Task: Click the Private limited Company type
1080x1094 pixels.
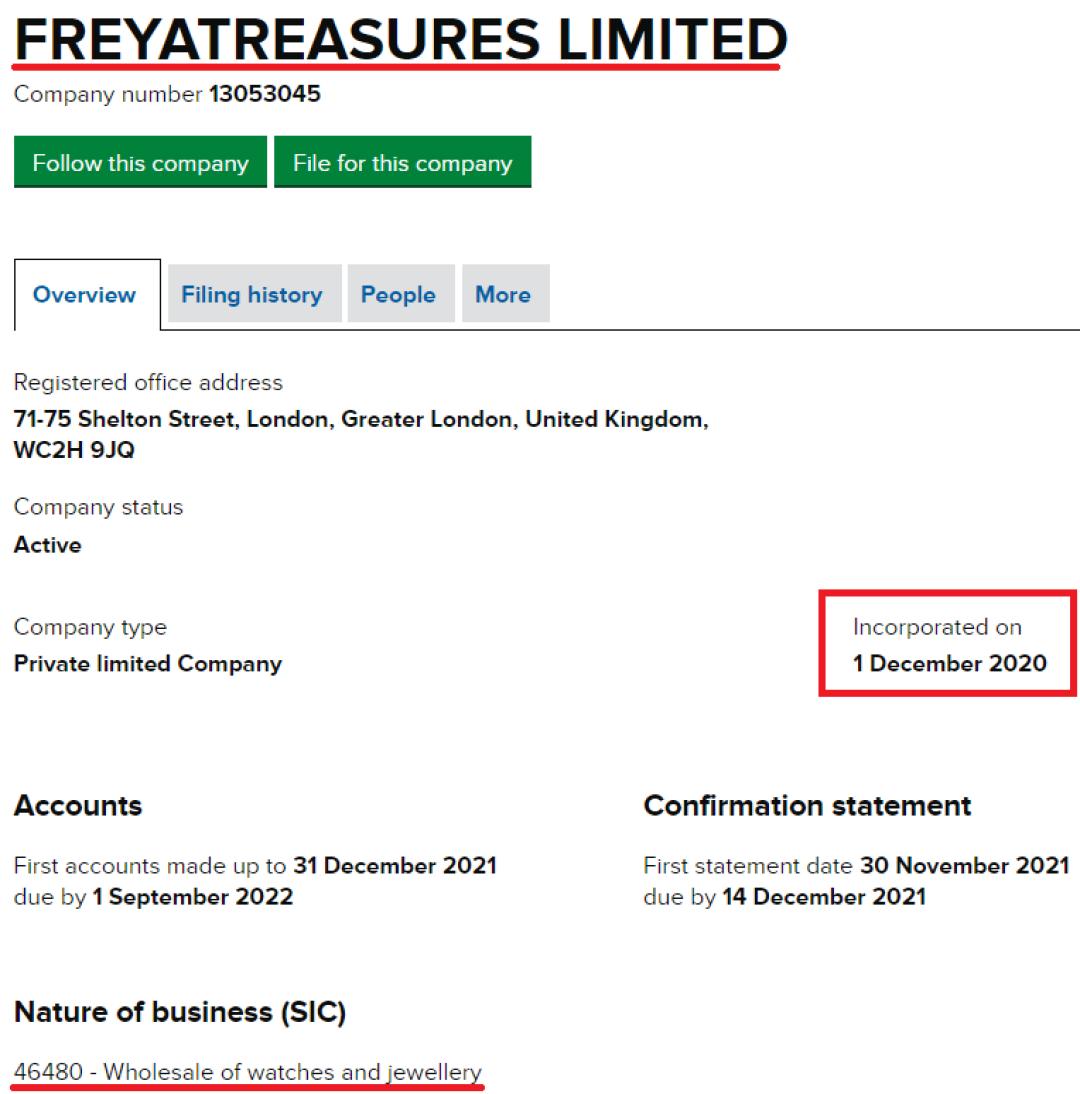Action: (148, 664)
